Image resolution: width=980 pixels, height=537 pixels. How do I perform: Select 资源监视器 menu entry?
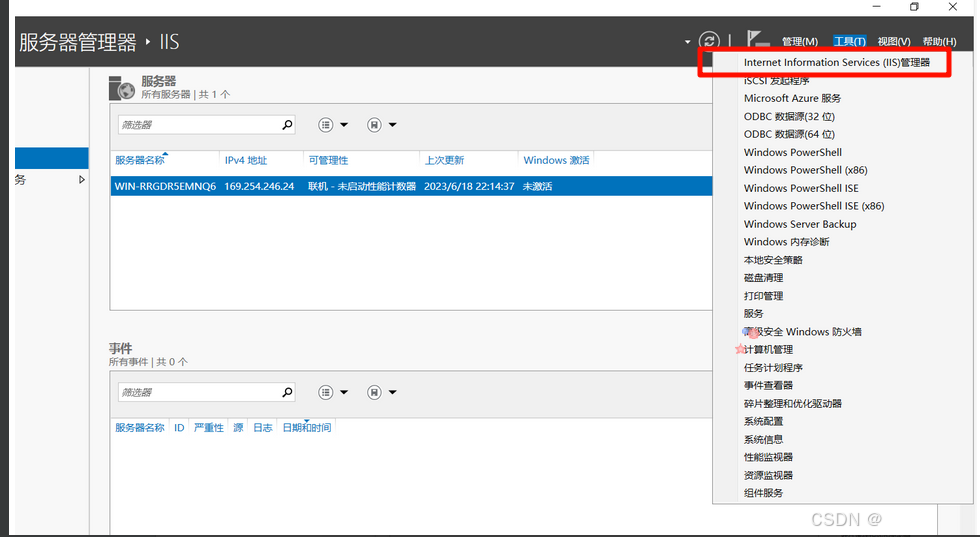pos(768,475)
